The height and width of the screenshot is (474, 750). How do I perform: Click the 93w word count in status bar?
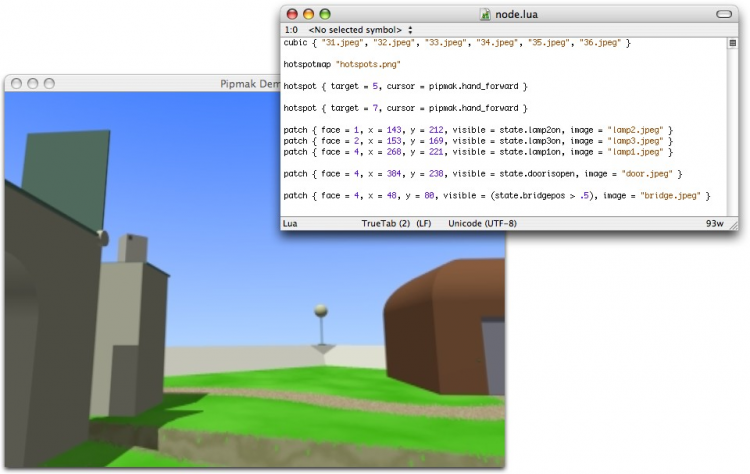715,223
